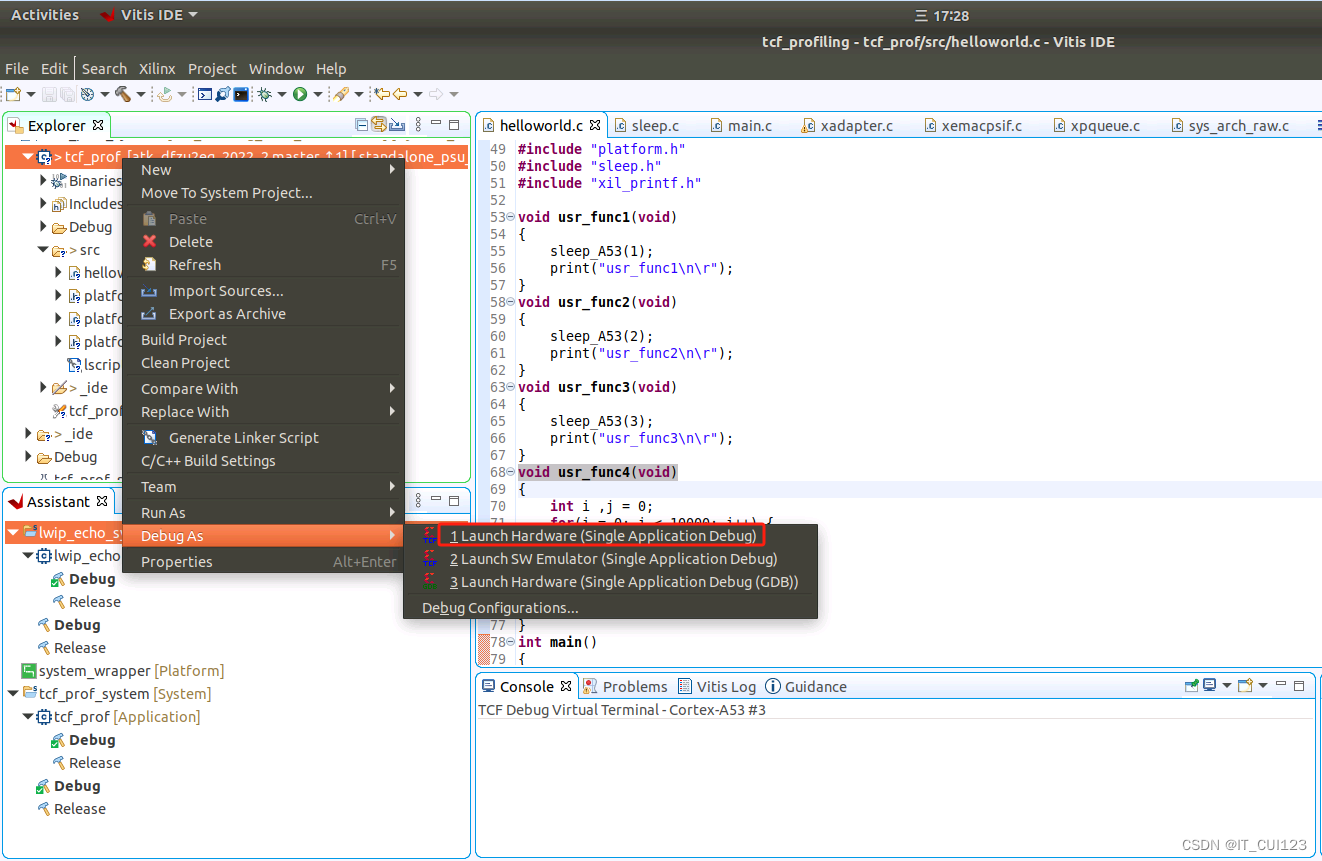1322x861 pixels.
Task: Open Debug bug dropdown arrow
Action: click(282, 94)
